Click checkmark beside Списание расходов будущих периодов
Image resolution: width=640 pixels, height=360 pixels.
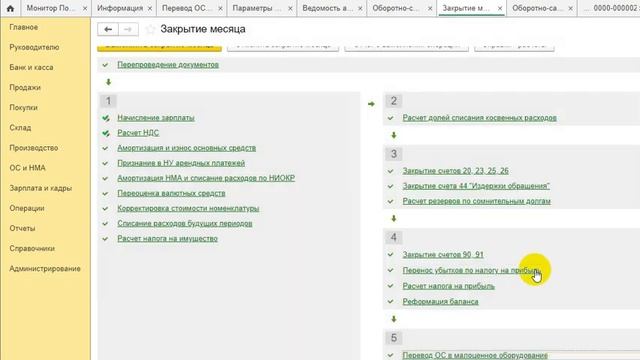tap(105, 224)
